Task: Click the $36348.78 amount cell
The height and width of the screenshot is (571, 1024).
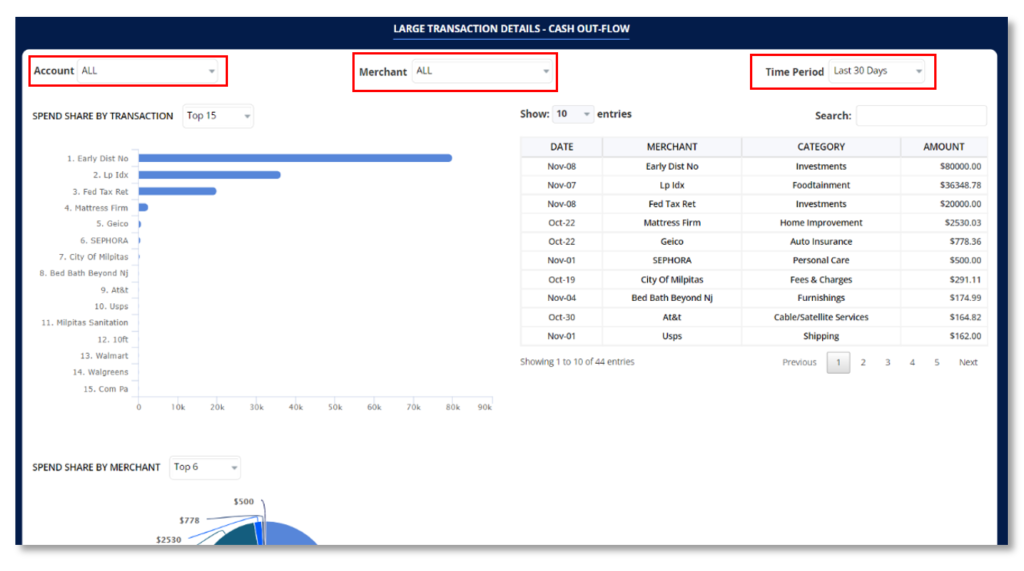Action: [x=944, y=185]
